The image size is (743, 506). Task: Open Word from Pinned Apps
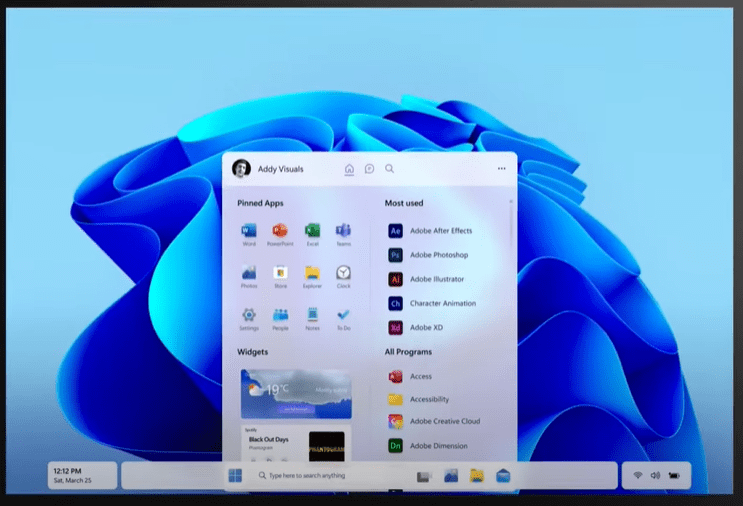coord(249,234)
